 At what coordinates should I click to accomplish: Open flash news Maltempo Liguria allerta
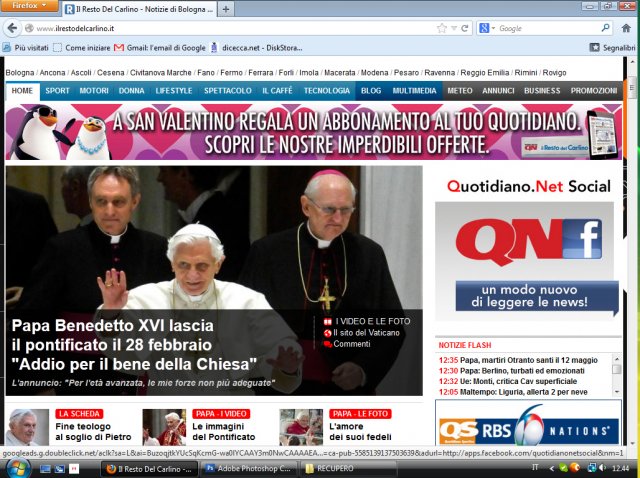coord(523,392)
